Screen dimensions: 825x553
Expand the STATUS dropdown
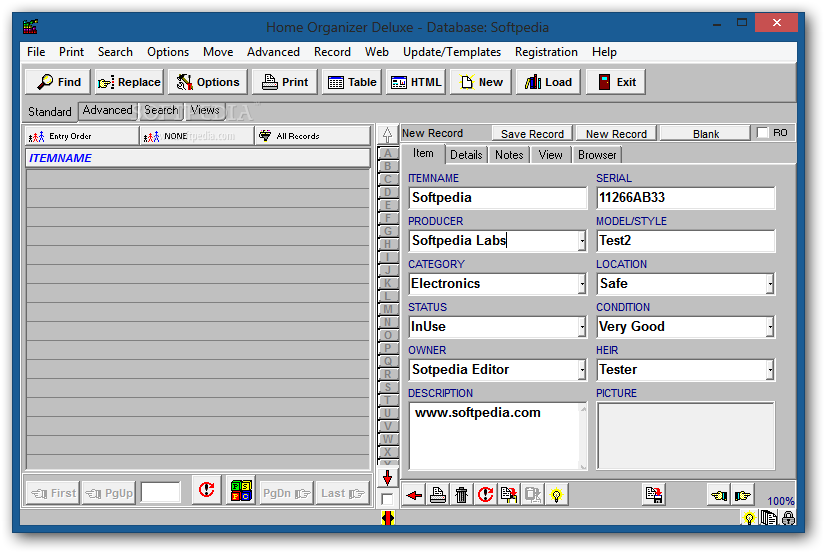581,327
